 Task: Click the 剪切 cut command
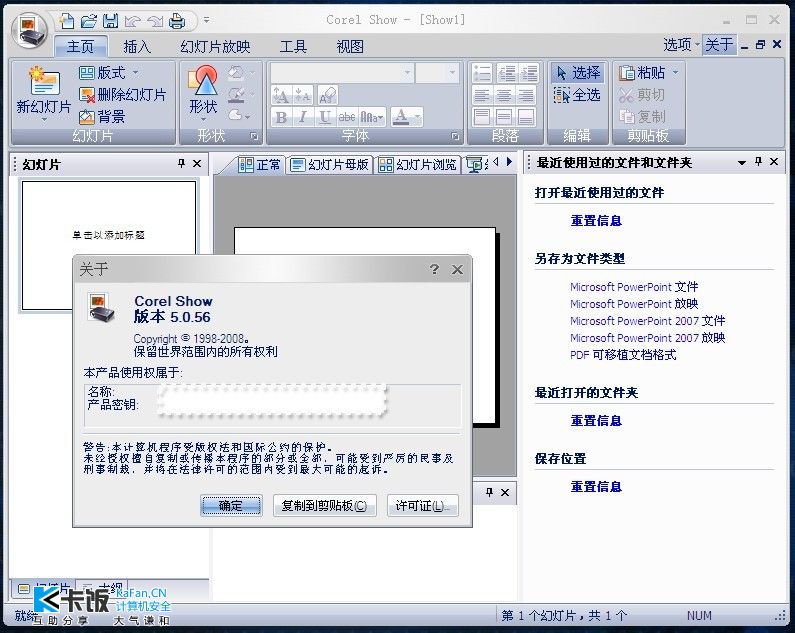coord(641,95)
